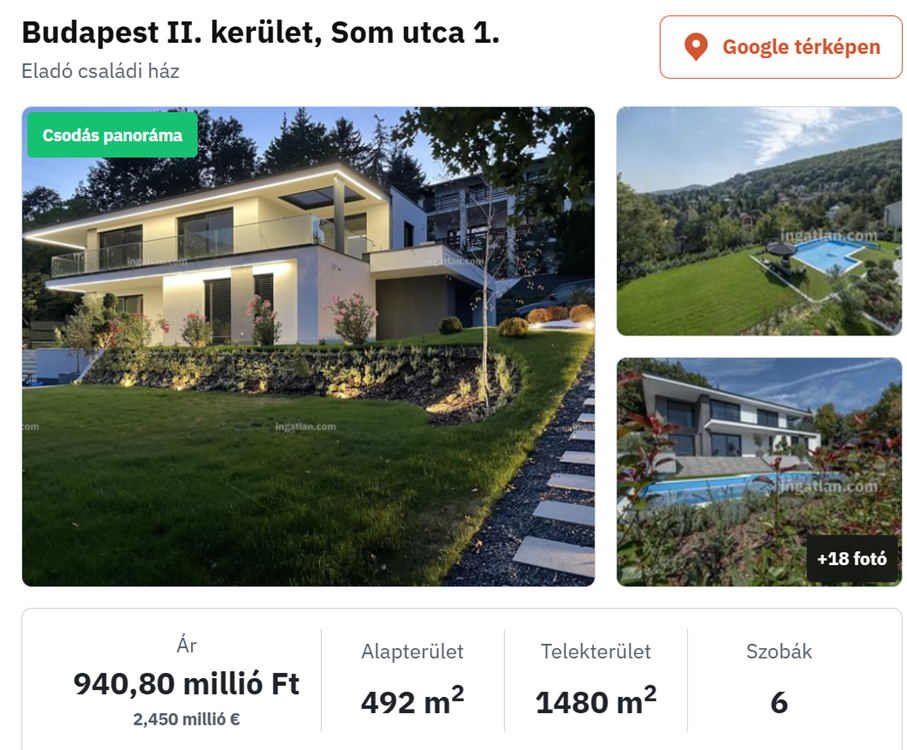Click the Ár label
The height and width of the screenshot is (750, 907).
click(186, 646)
